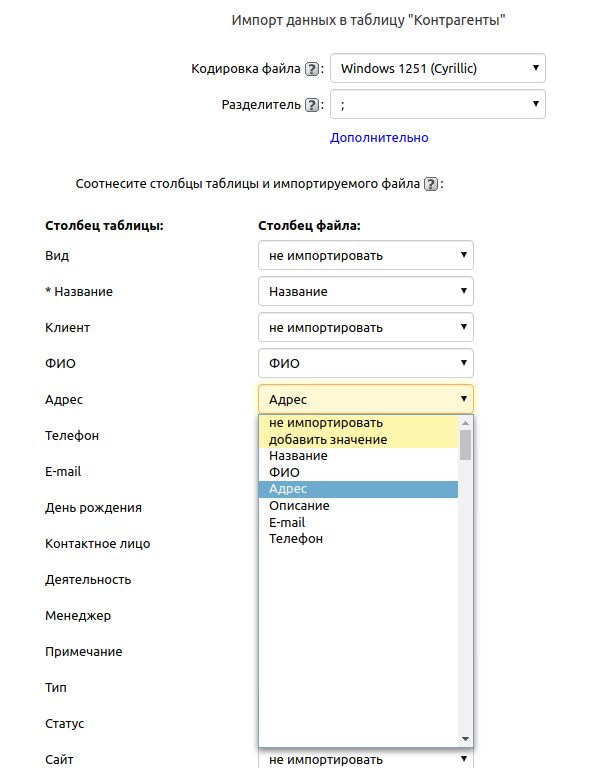
Task: Open the Название column mapping dropdown
Action: (x=365, y=292)
